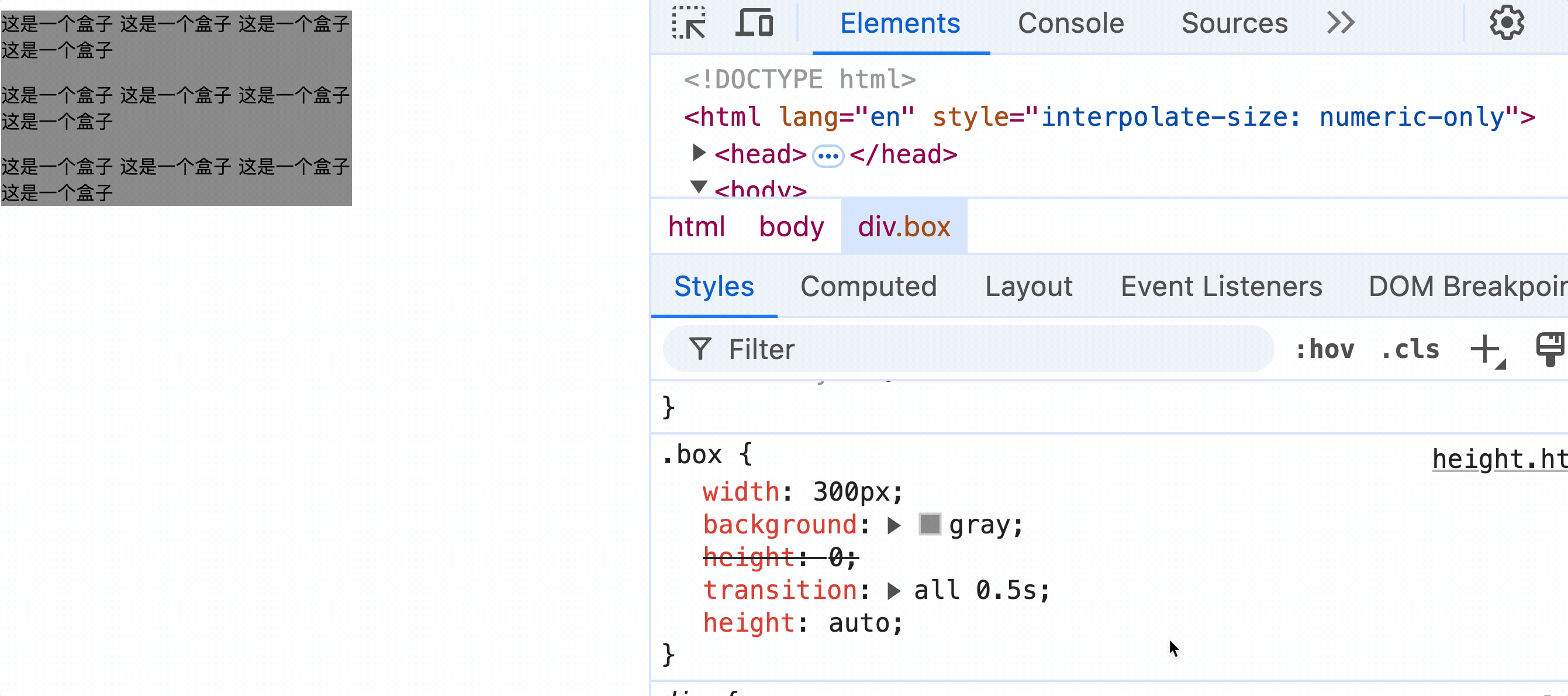The image size is (1568, 696).
Task: Expand the background shorthand property triangle
Action: [893, 525]
